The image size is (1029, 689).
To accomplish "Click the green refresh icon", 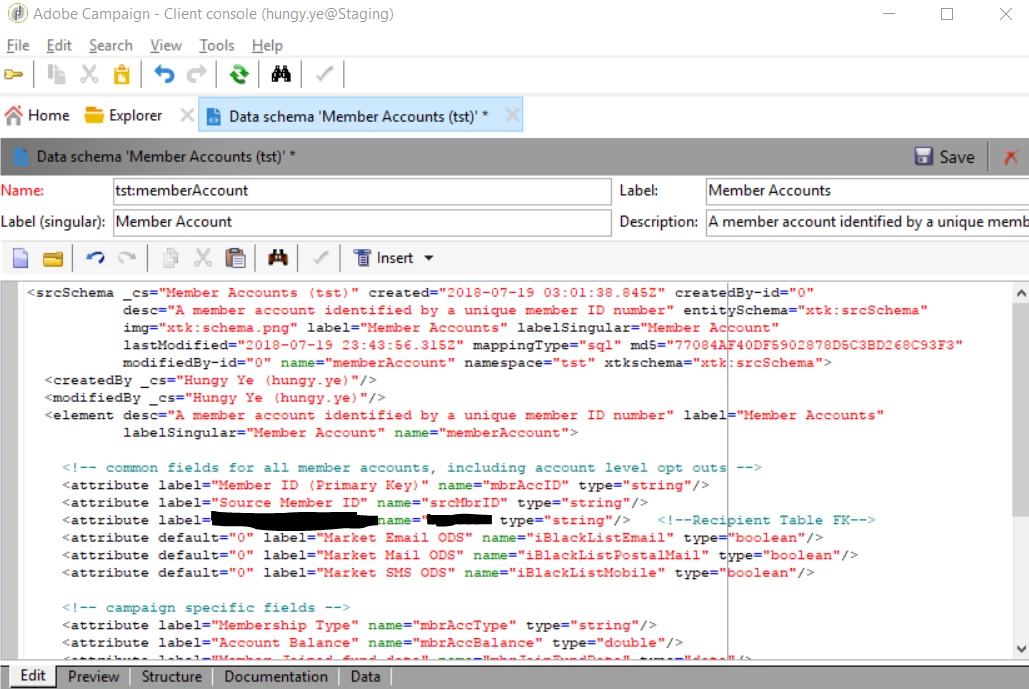I will [x=239, y=74].
